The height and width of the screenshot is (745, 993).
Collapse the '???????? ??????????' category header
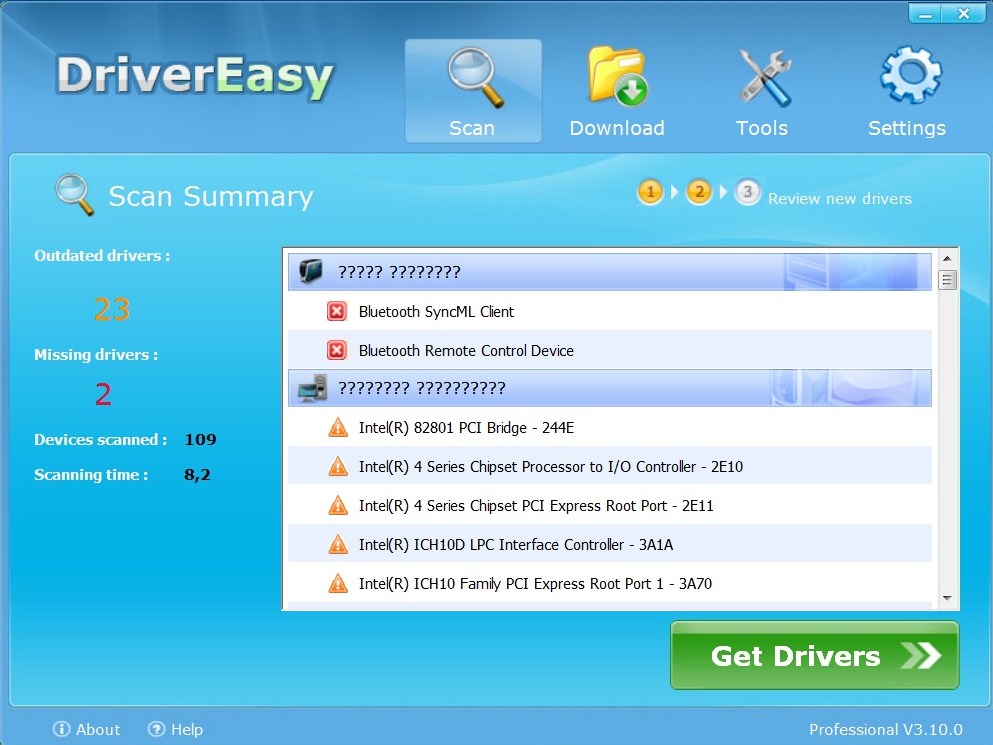609,388
